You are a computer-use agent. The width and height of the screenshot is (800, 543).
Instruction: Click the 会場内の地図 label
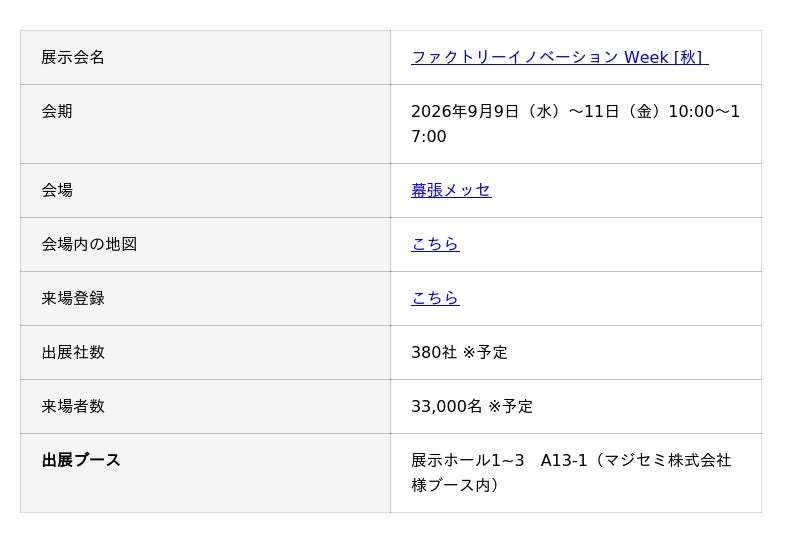89,244
